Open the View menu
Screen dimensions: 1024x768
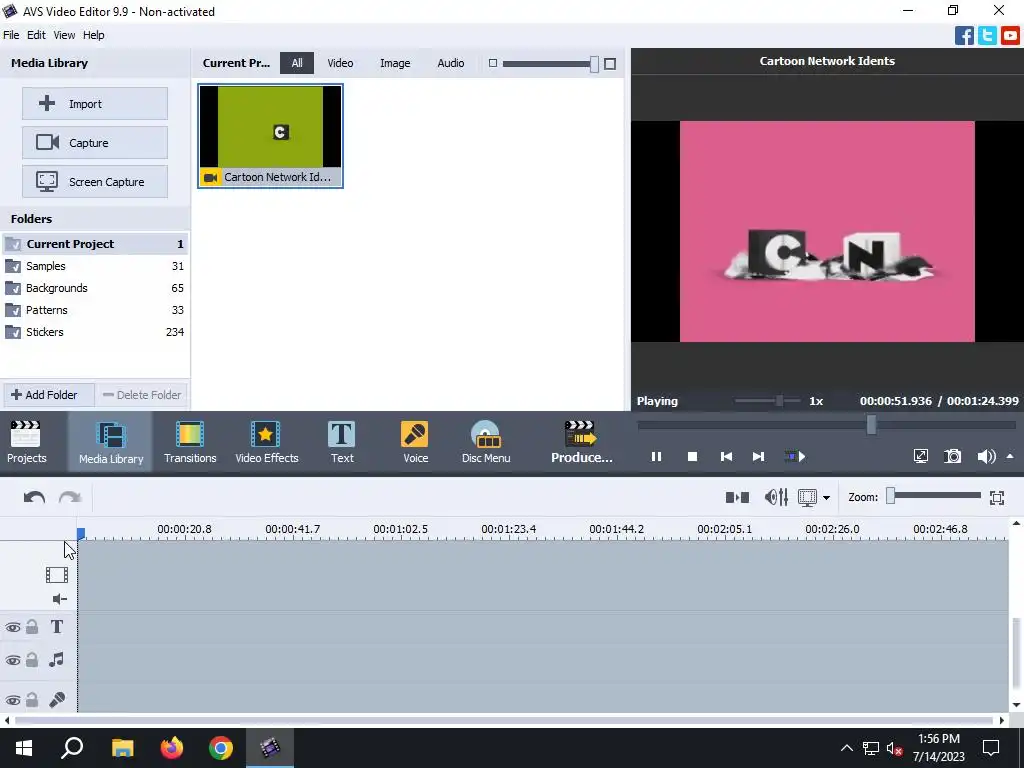64,35
